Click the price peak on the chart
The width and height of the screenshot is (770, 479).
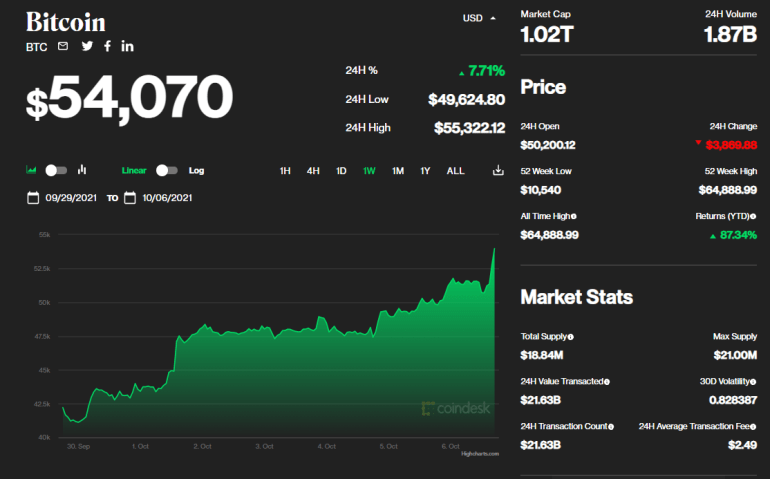pos(494,248)
